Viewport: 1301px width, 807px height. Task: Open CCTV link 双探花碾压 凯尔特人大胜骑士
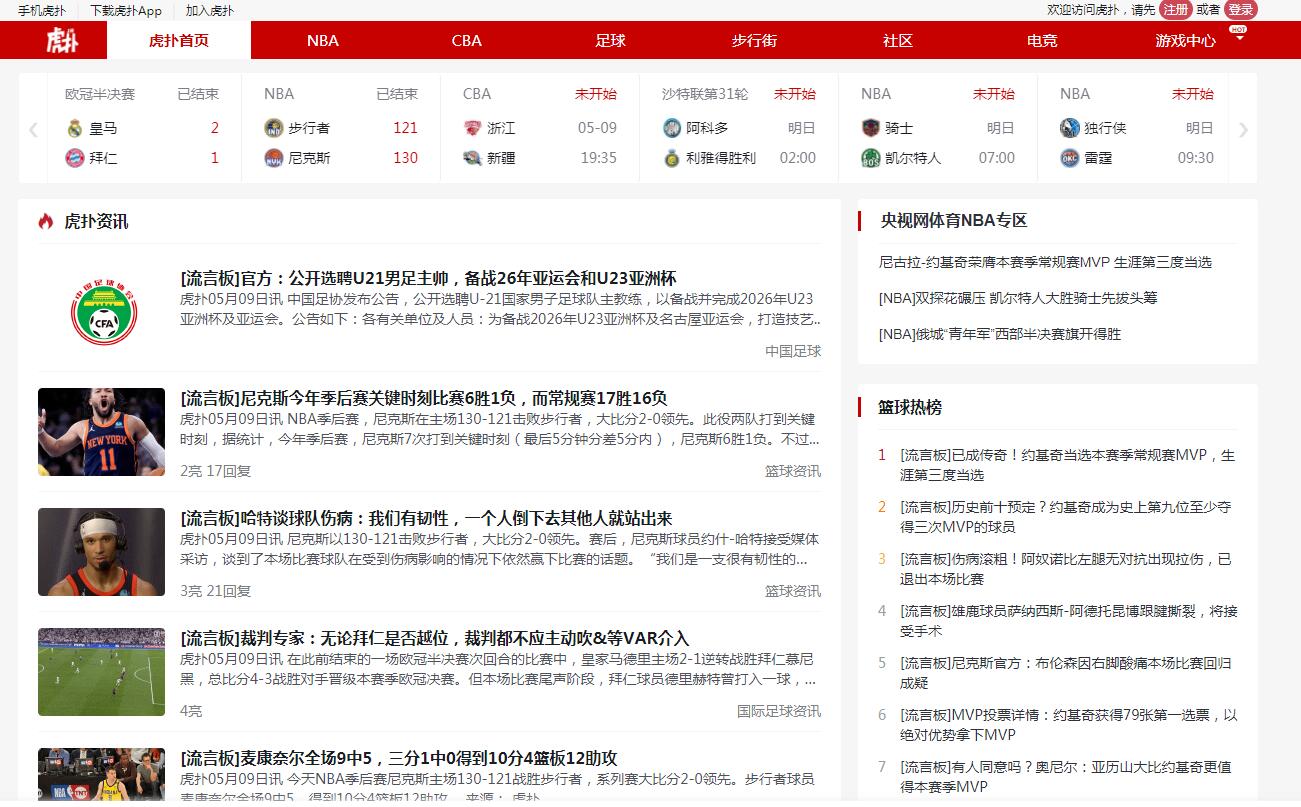1018,298
